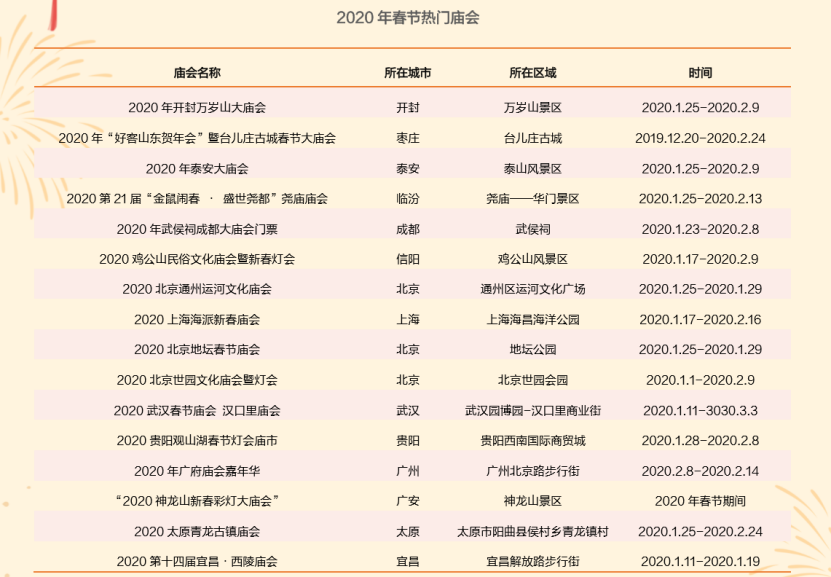This screenshot has width=831, height=577.
Task: Open the "2020年开封万岁山大庙会" entry
Action: click(197, 107)
